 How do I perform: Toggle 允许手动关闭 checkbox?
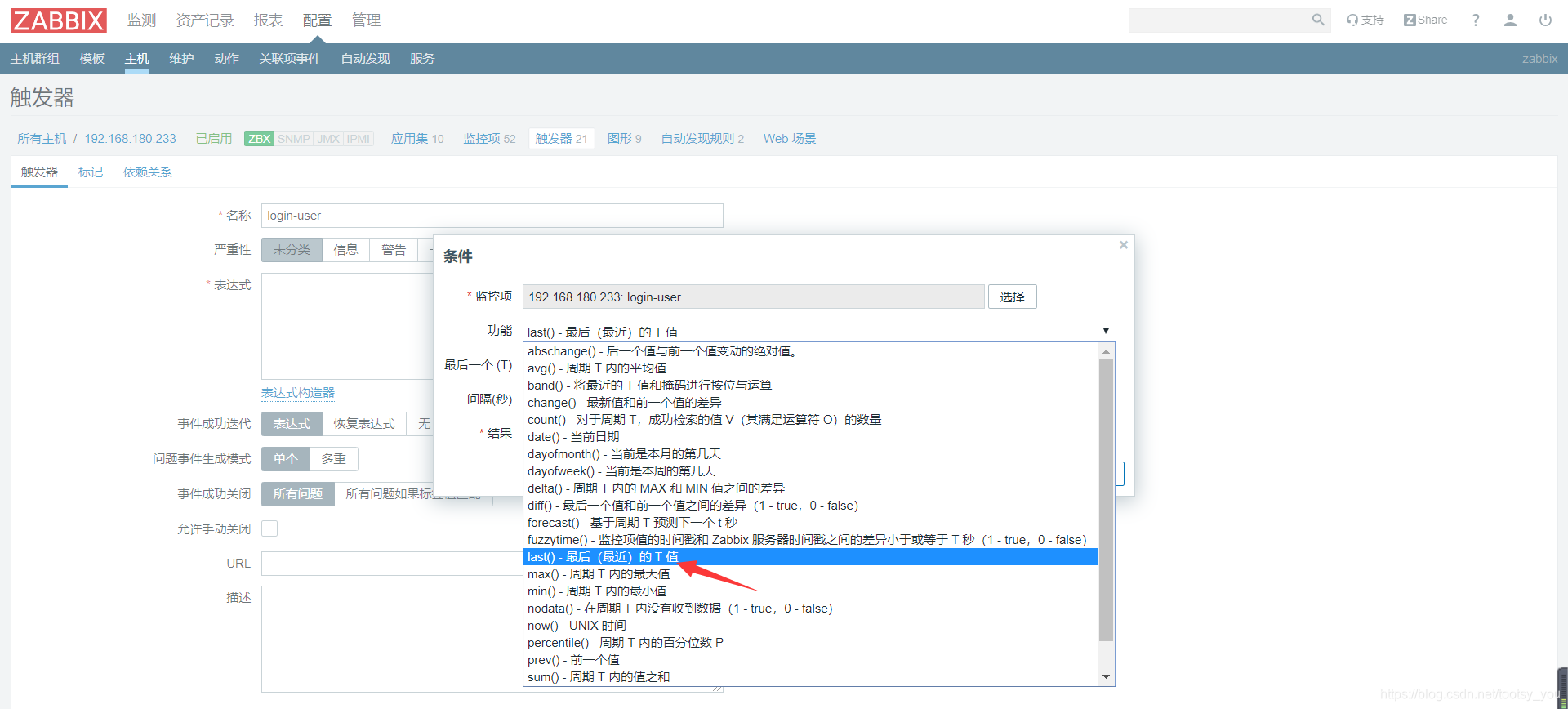tap(269, 528)
